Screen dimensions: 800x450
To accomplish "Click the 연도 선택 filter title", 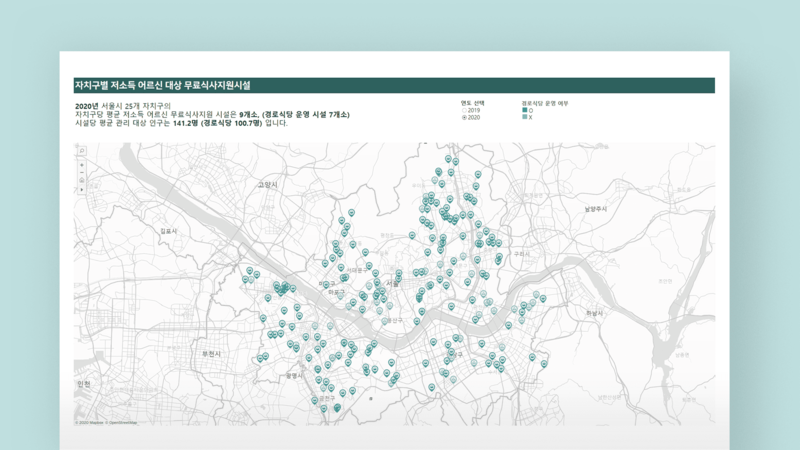I will tap(471, 102).
